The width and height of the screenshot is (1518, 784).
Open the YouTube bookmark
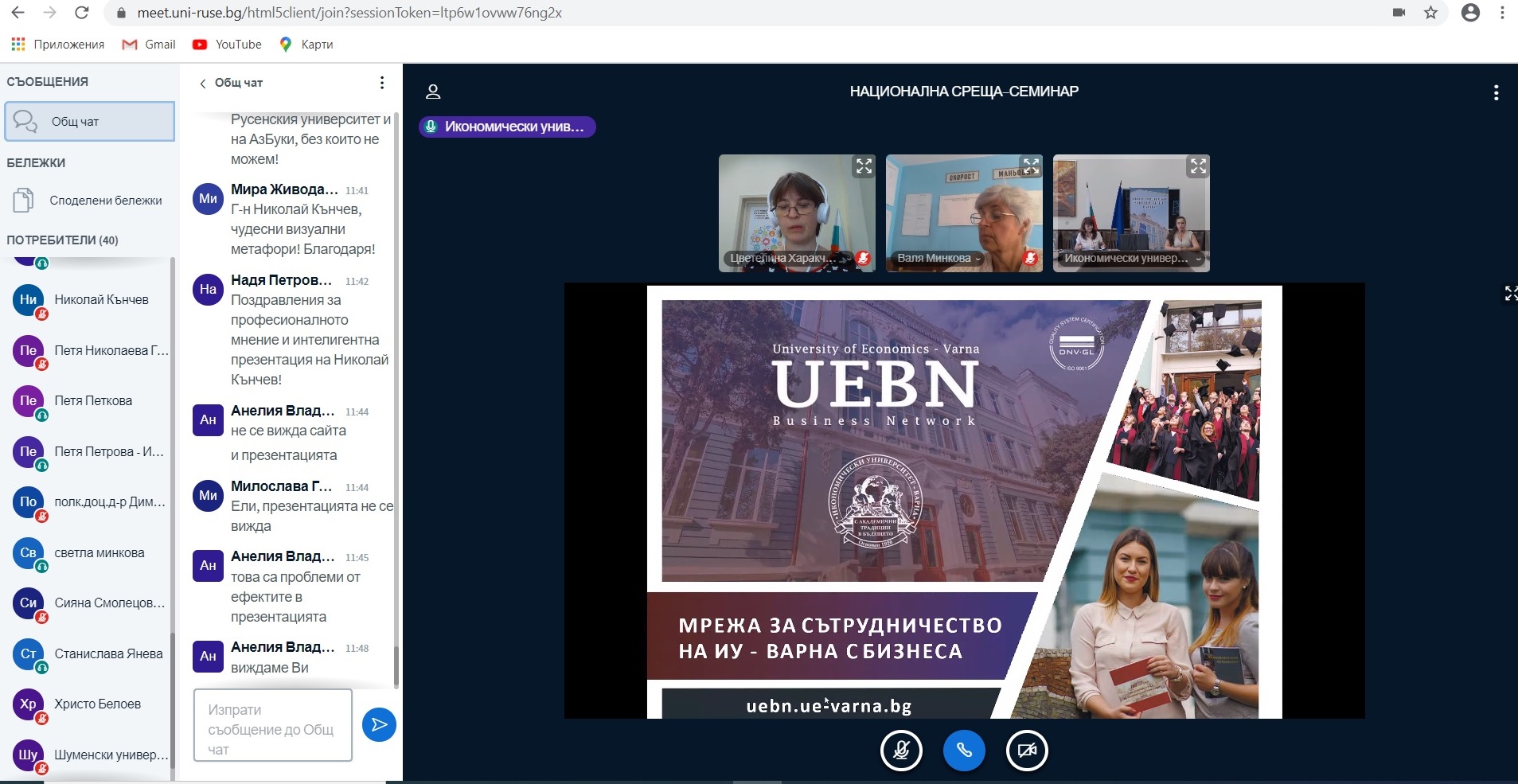coord(227,45)
